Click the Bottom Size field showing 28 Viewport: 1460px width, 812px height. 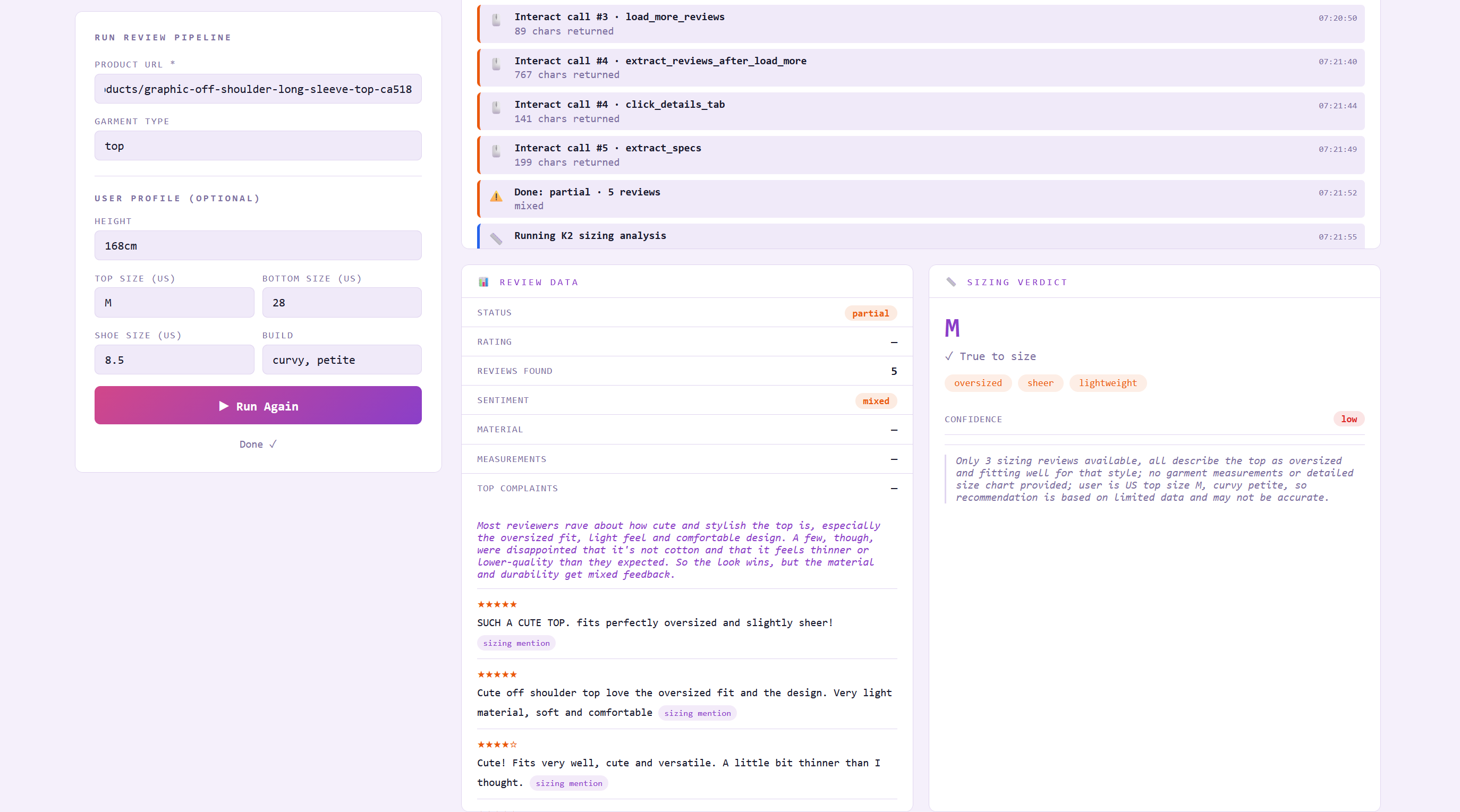pyautogui.click(x=342, y=303)
